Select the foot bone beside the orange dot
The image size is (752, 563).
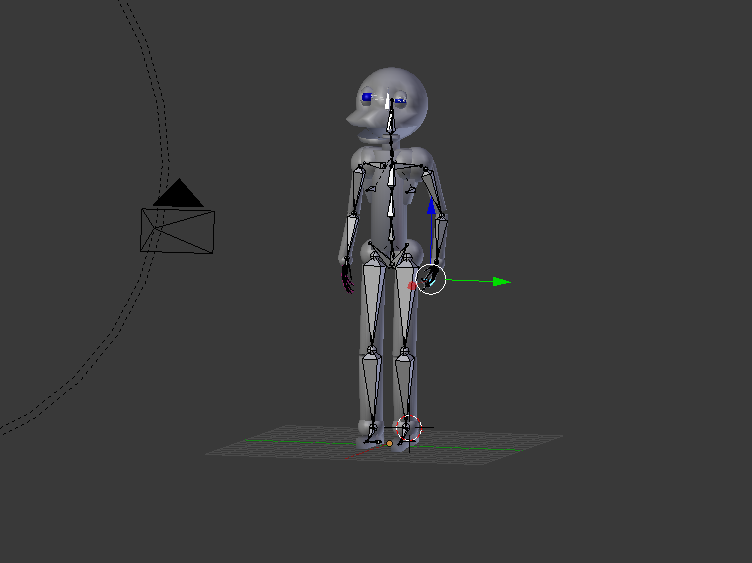[372, 435]
